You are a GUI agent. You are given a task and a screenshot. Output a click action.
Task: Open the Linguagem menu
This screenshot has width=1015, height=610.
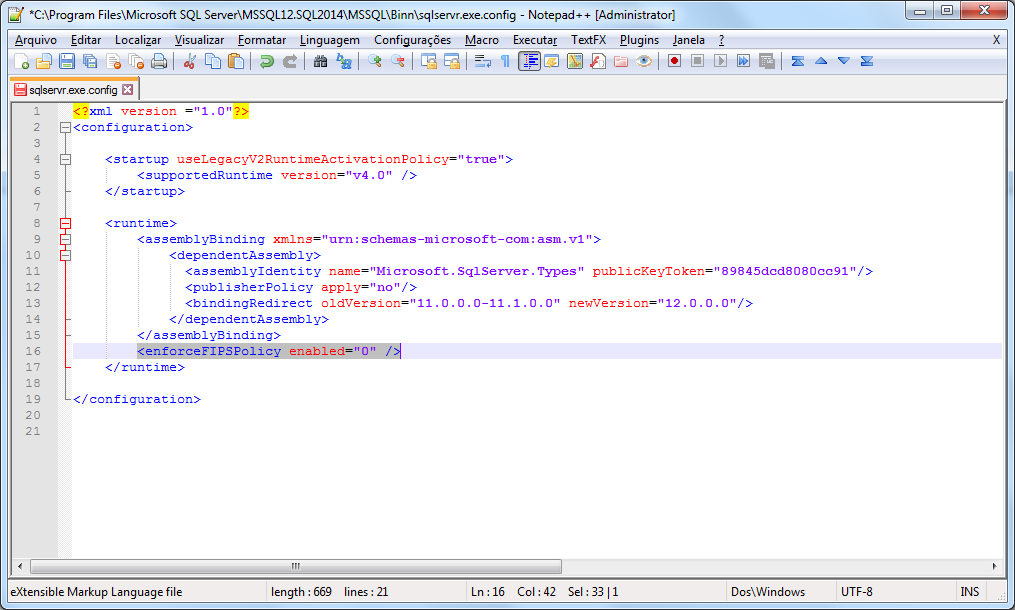(x=329, y=40)
